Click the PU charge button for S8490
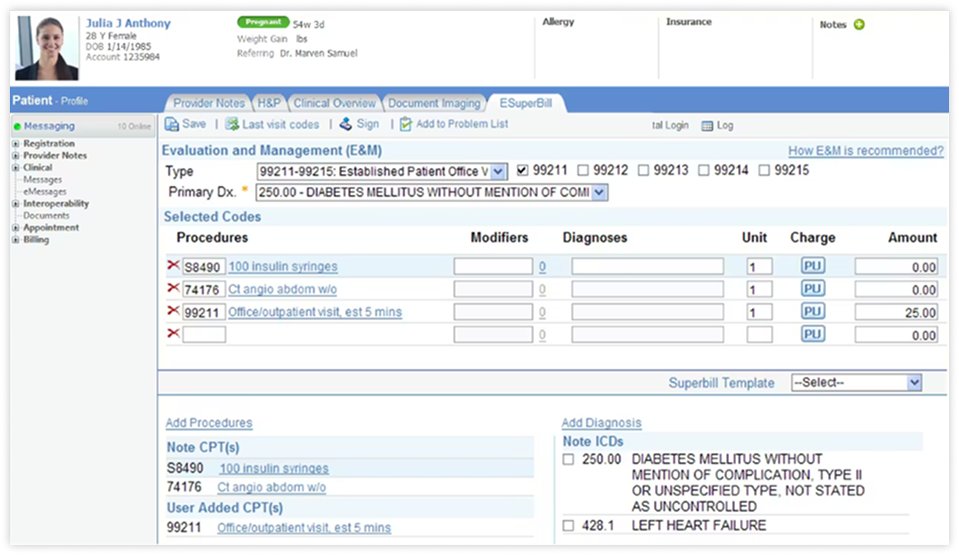959x555 pixels. 813,266
